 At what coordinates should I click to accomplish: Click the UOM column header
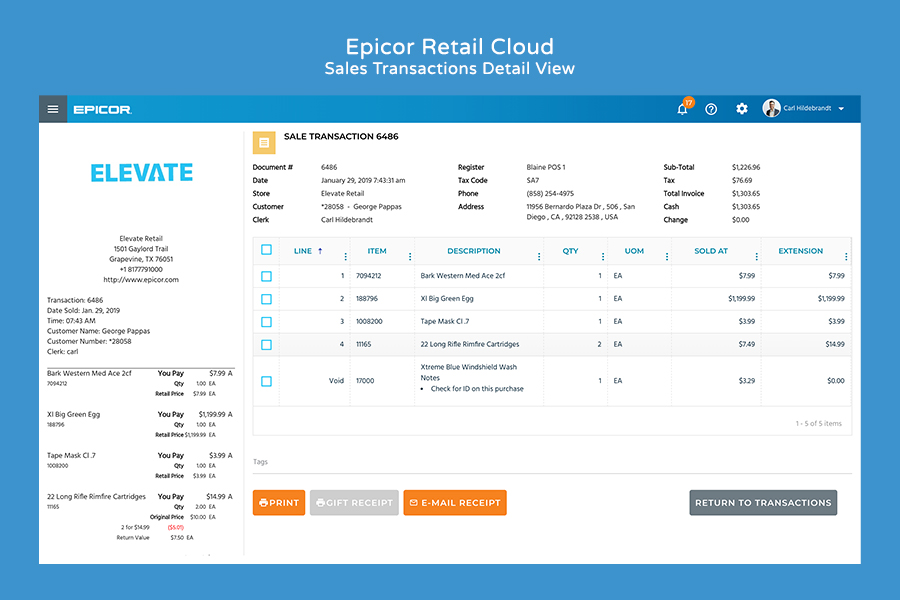634,251
